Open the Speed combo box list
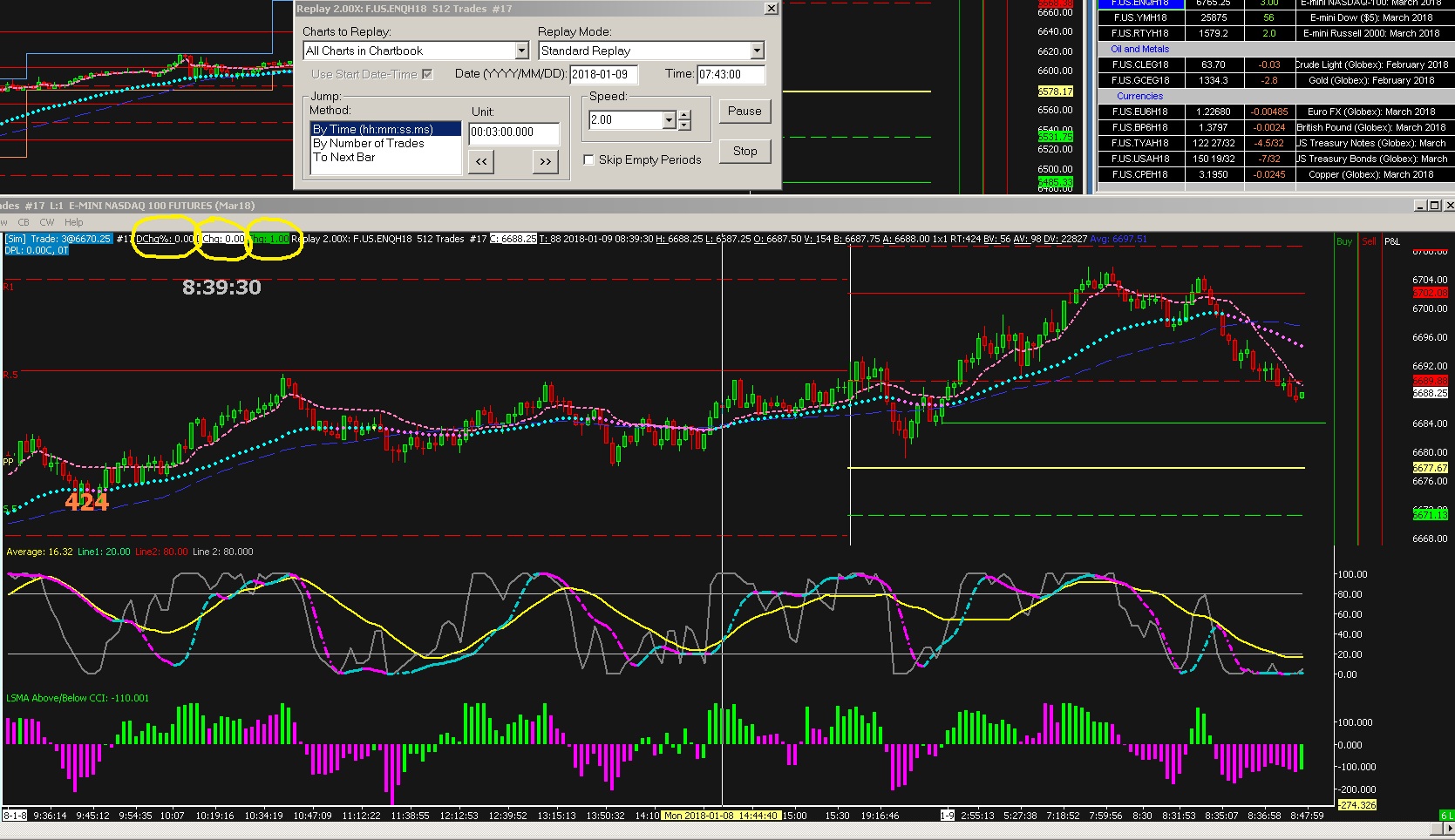The image size is (1455, 840). (x=669, y=120)
